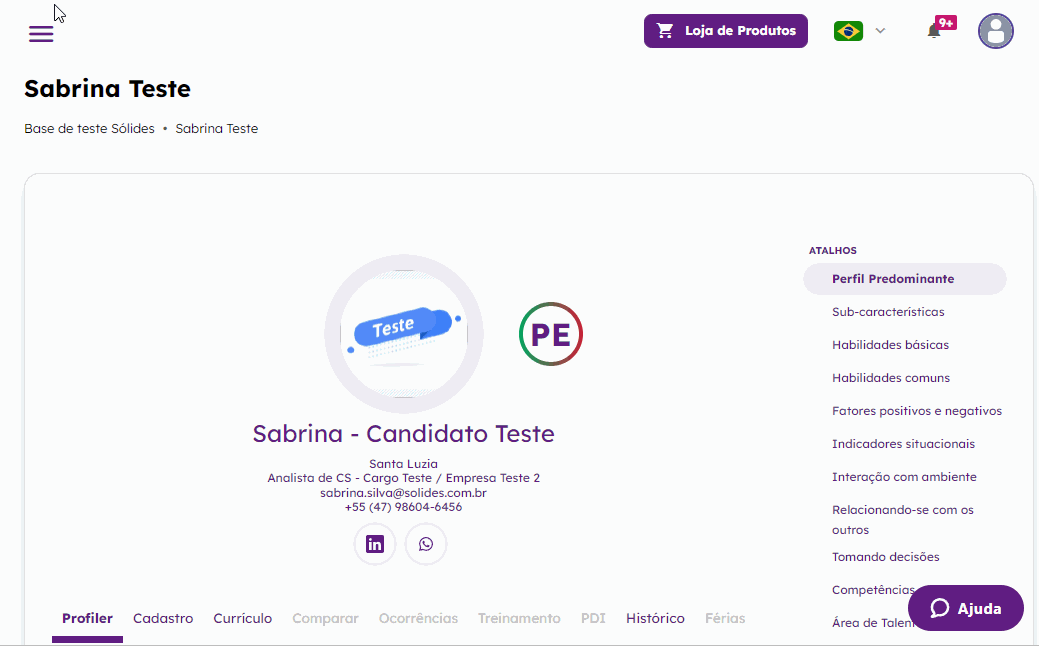
Task: Click the LinkedIn icon button
Action: click(375, 544)
